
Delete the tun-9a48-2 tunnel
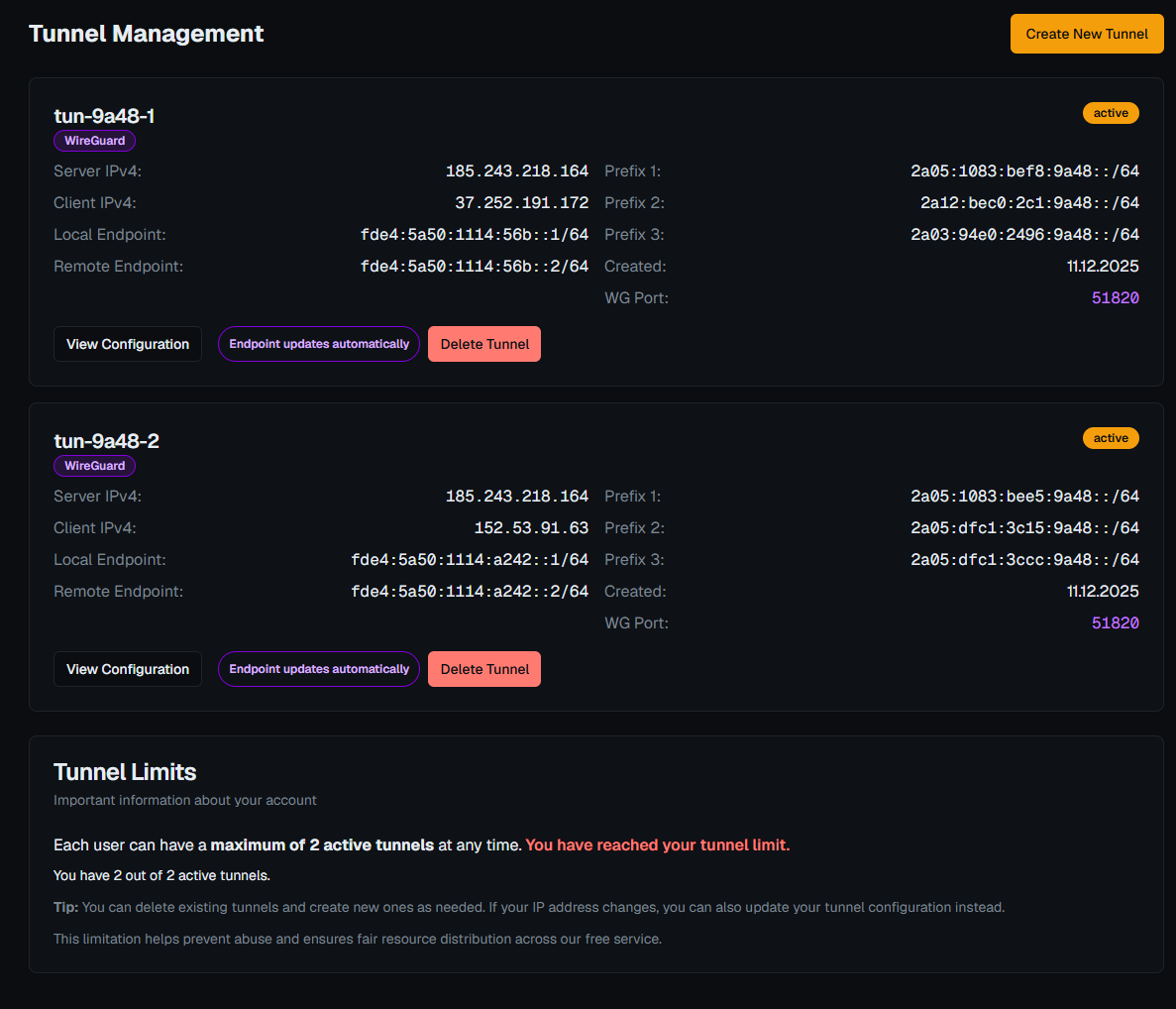tap(484, 668)
